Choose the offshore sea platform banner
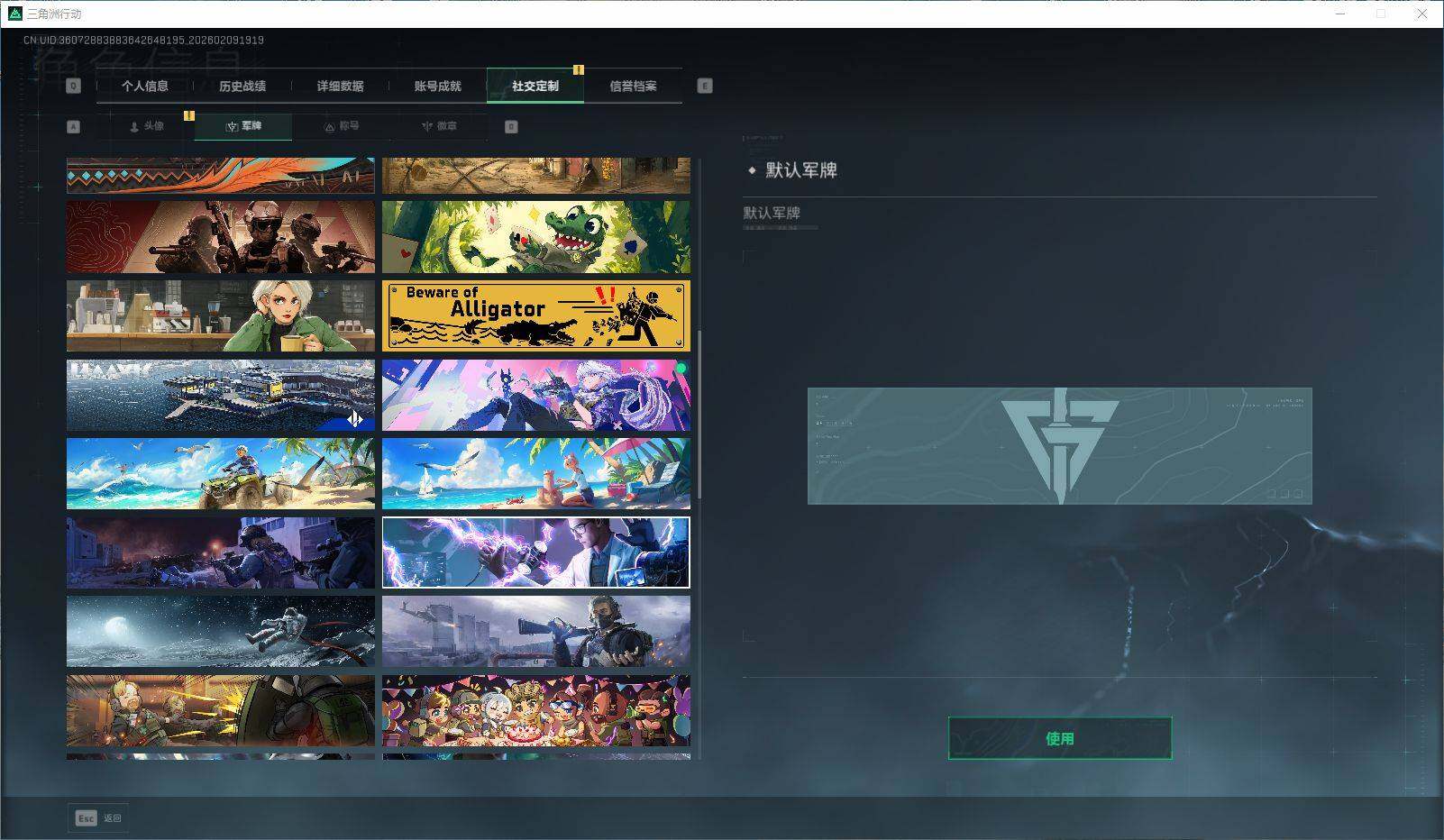The width and height of the screenshot is (1444, 840). [221, 395]
